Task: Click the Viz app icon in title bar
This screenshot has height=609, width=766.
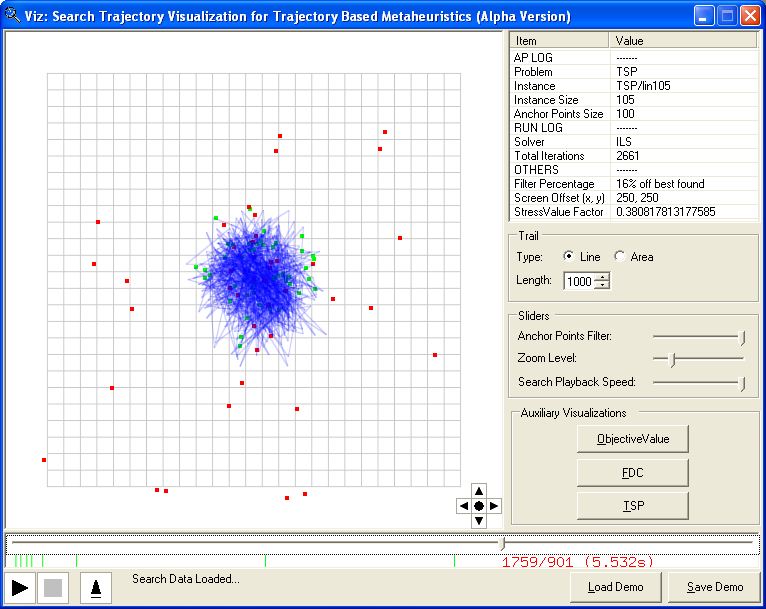Action: point(13,15)
